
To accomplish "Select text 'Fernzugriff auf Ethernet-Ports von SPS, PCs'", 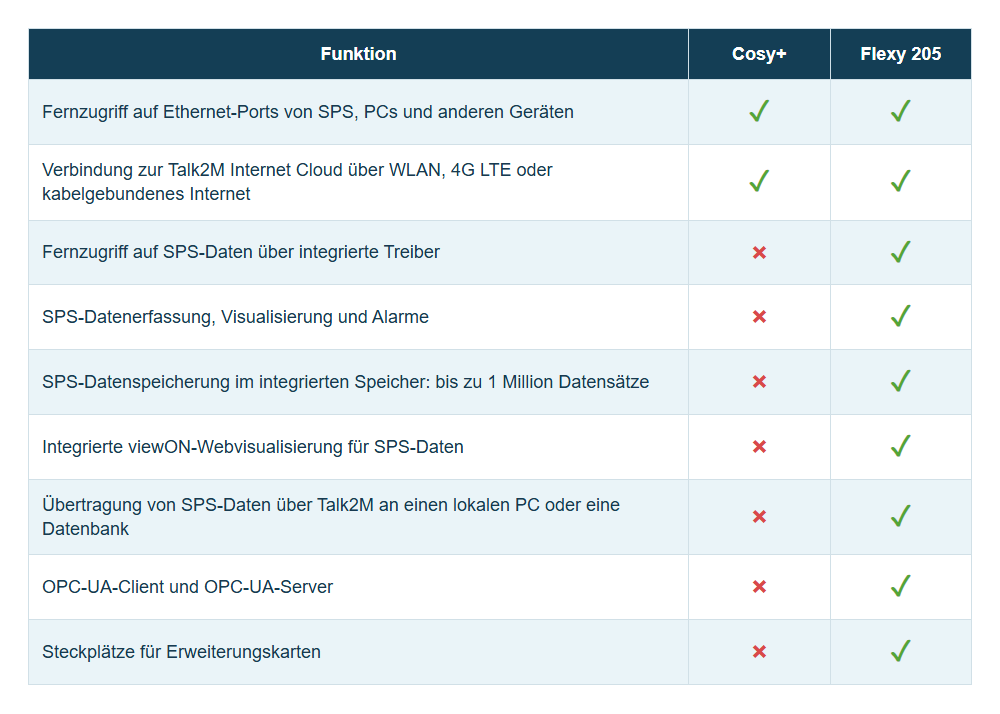I will tap(219, 112).
